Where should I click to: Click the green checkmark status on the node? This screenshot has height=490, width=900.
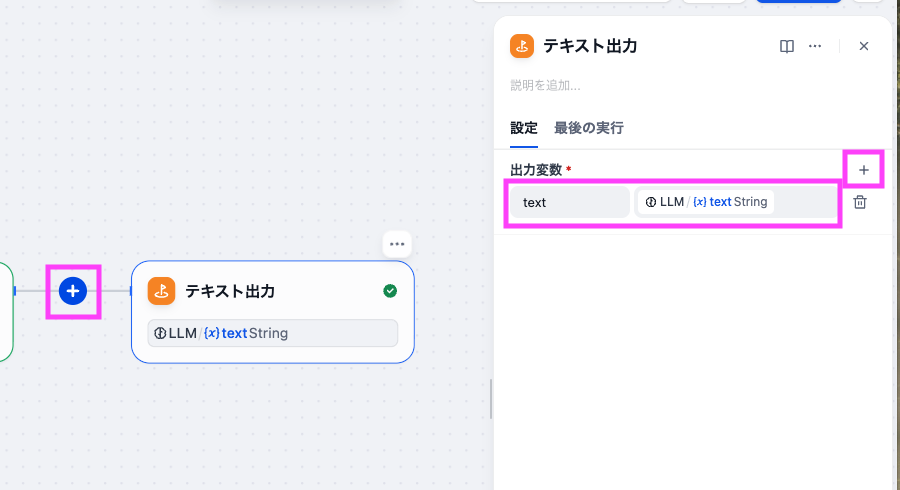tap(390, 291)
